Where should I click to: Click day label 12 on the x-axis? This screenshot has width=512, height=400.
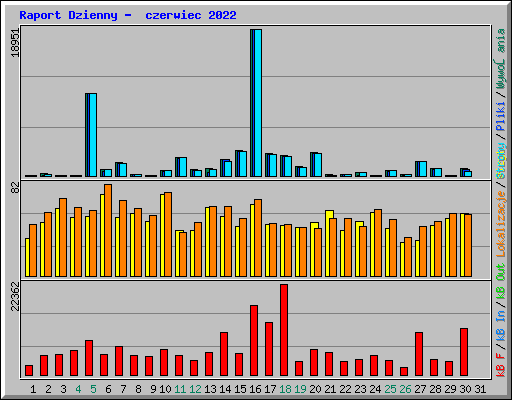[x=195, y=389]
